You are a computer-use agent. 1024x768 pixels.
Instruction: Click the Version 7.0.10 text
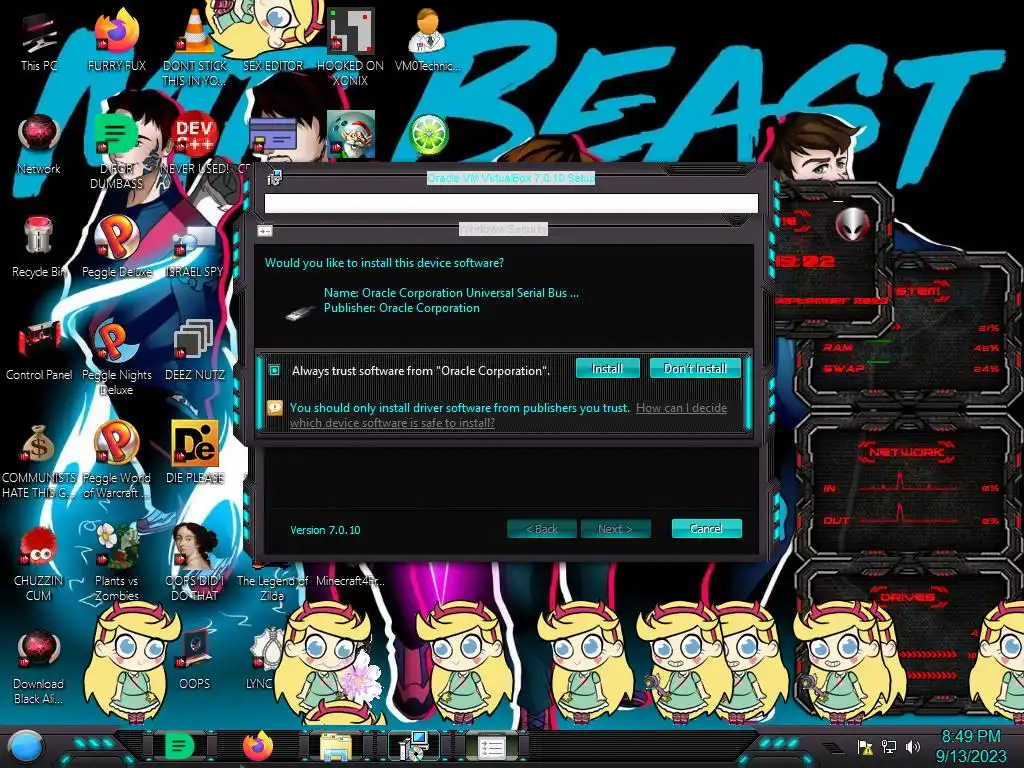[325, 530]
